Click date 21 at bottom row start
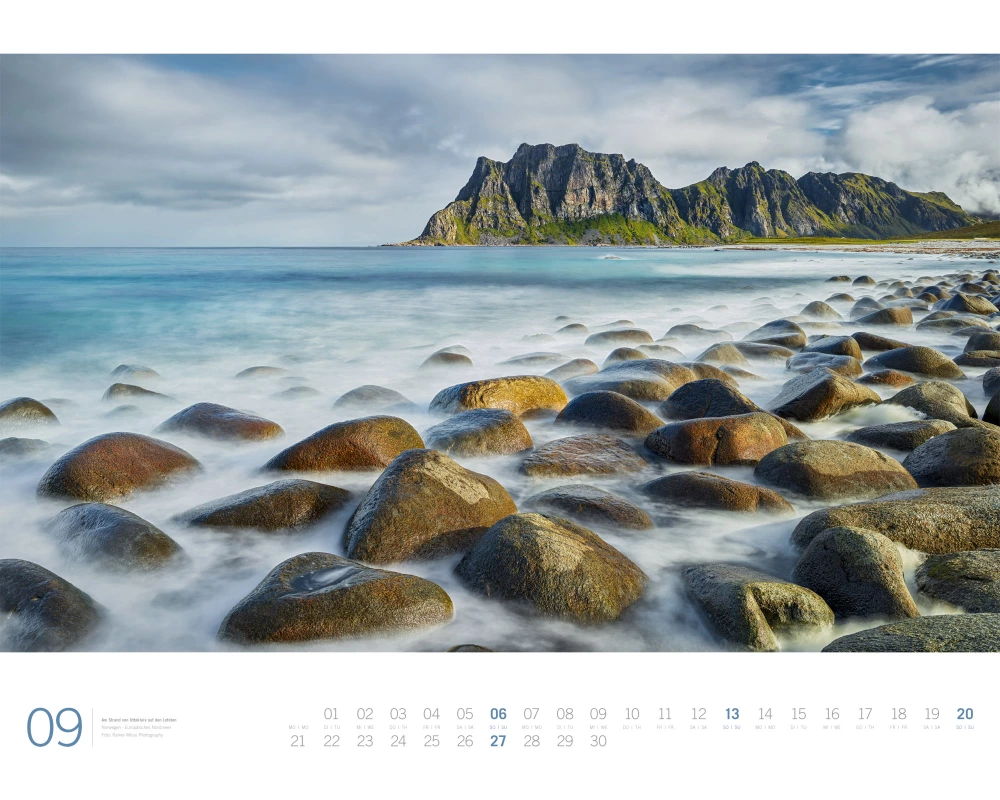Screen dimensions: 1000x800 (298, 741)
